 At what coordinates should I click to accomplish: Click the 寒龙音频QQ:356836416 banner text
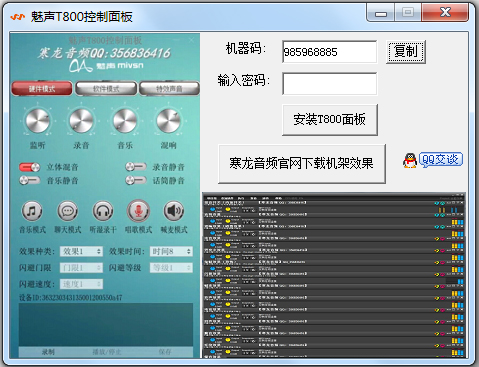tap(104, 53)
